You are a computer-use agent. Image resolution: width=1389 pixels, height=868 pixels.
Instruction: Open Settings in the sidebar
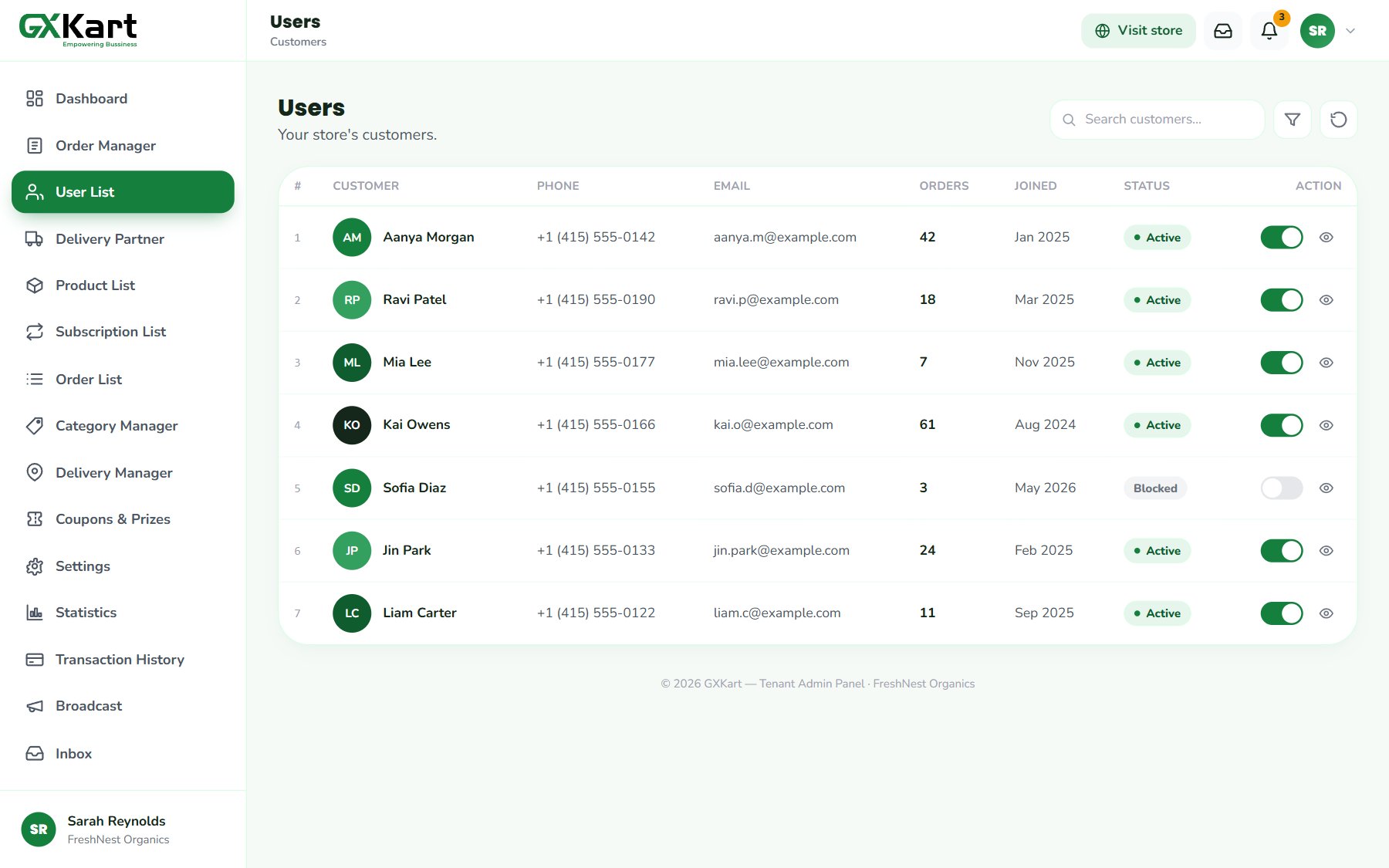123,566
